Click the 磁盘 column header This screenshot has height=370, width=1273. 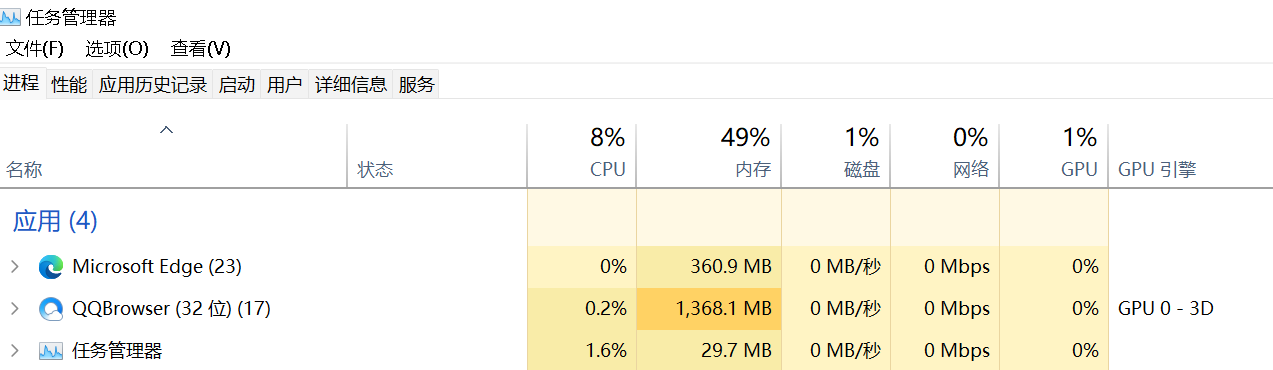pos(836,155)
